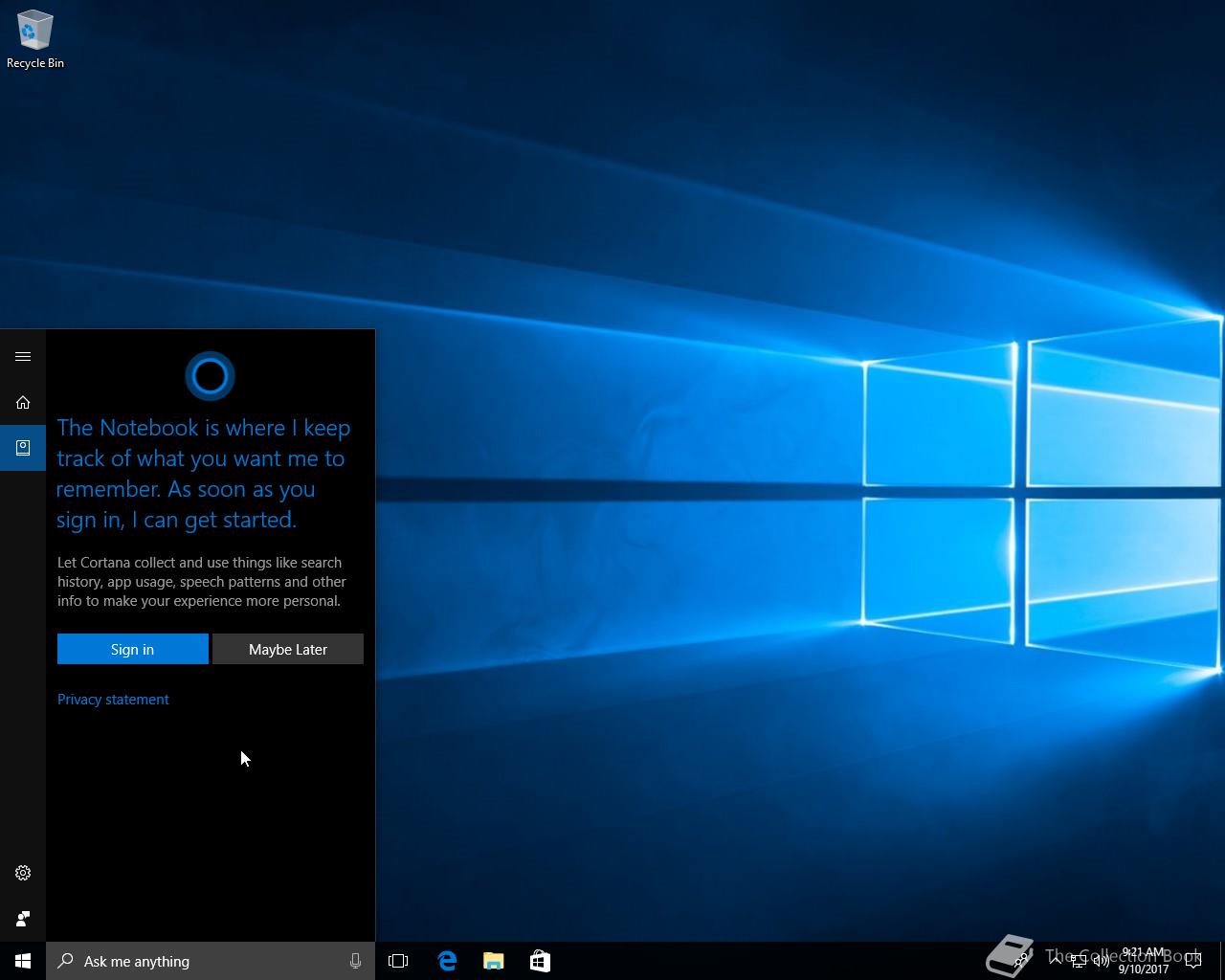The height and width of the screenshot is (980, 1225).
Task: Click the Sign in button
Action: 132,649
